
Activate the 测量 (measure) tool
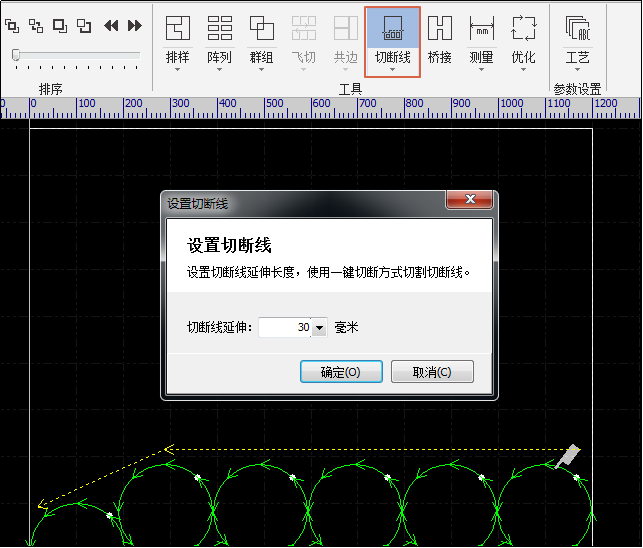481,29
